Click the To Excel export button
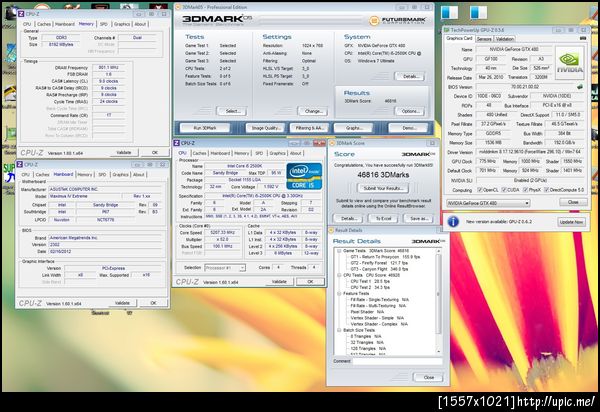The width and height of the screenshot is (600, 412). (x=381, y=217)
